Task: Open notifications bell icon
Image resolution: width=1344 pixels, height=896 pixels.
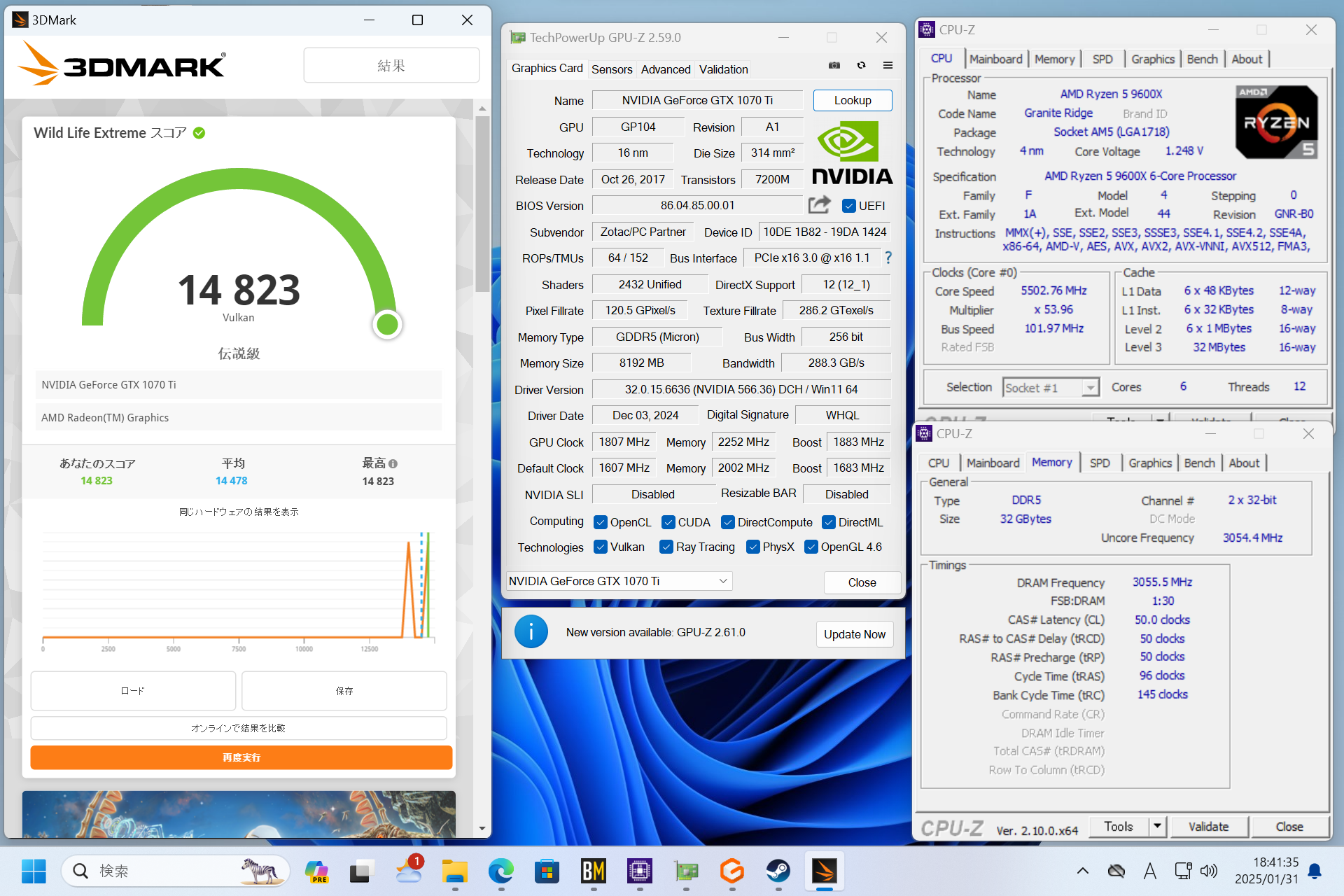Action: (1315, 871)
